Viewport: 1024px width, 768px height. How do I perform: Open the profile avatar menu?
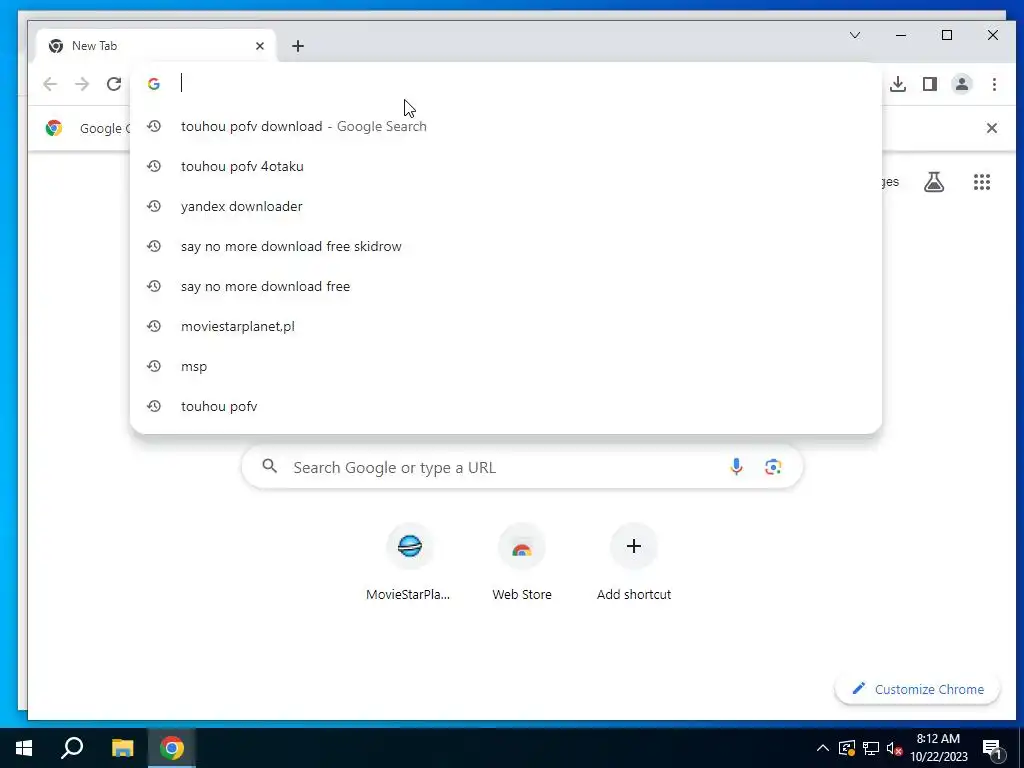[962, 84]
